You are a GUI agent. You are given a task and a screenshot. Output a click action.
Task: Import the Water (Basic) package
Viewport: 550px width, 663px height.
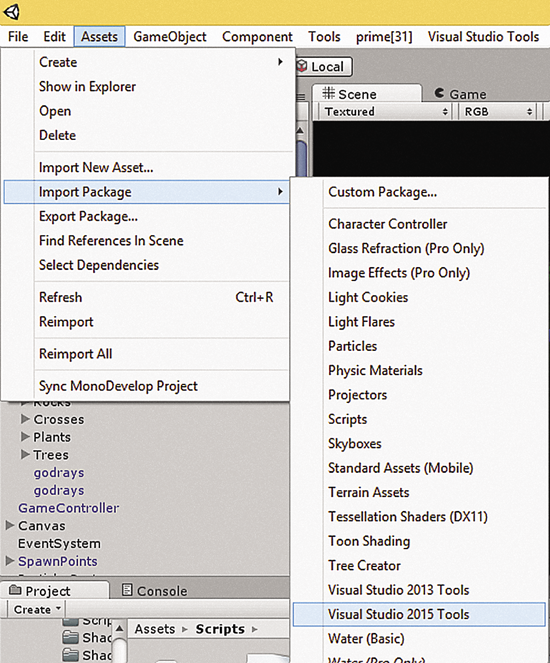tap(419, 639)
